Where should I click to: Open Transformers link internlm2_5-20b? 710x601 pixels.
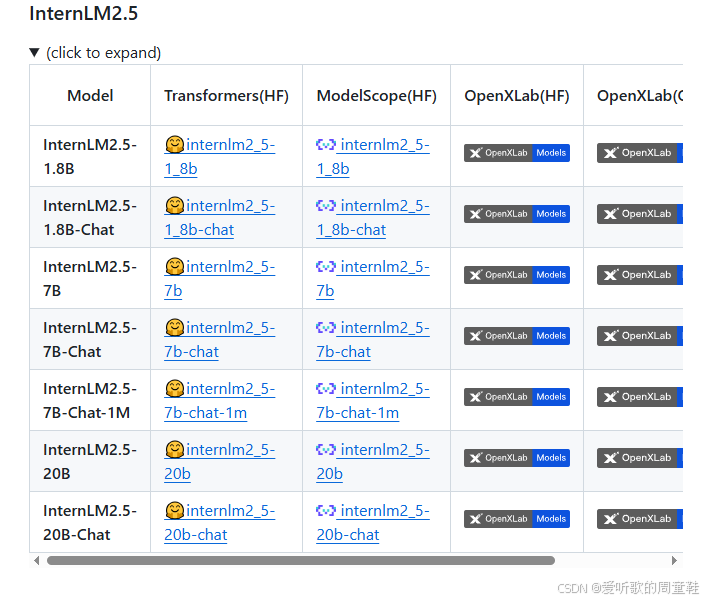[x=220, y=462]
